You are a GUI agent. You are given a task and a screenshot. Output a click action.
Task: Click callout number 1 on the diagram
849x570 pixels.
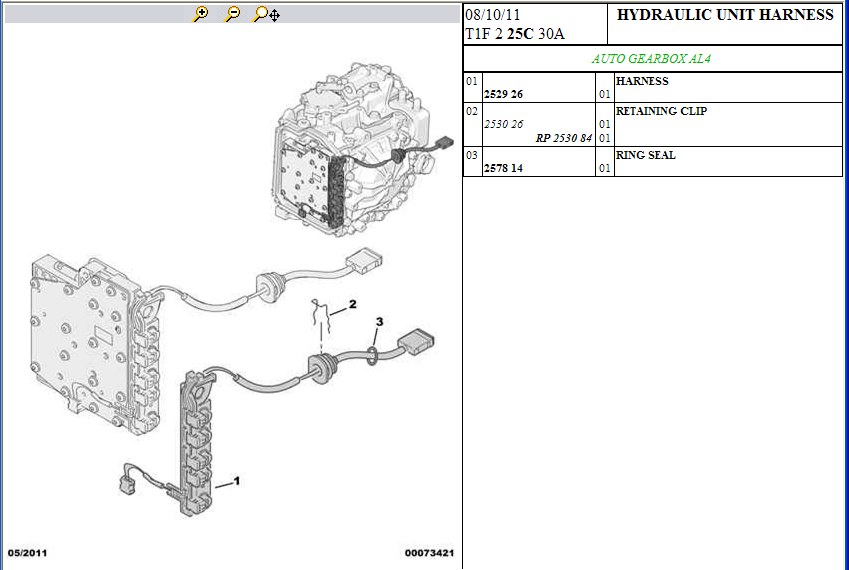pyautogui.click(x=237, y=481)
